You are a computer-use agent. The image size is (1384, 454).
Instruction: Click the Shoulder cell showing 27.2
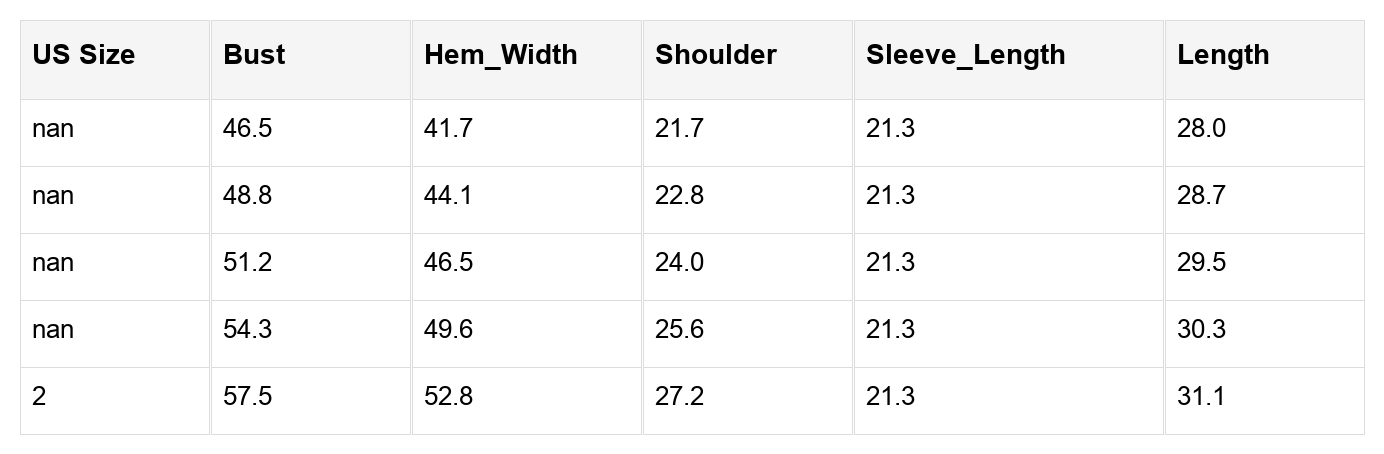click(x=679, y=397)
